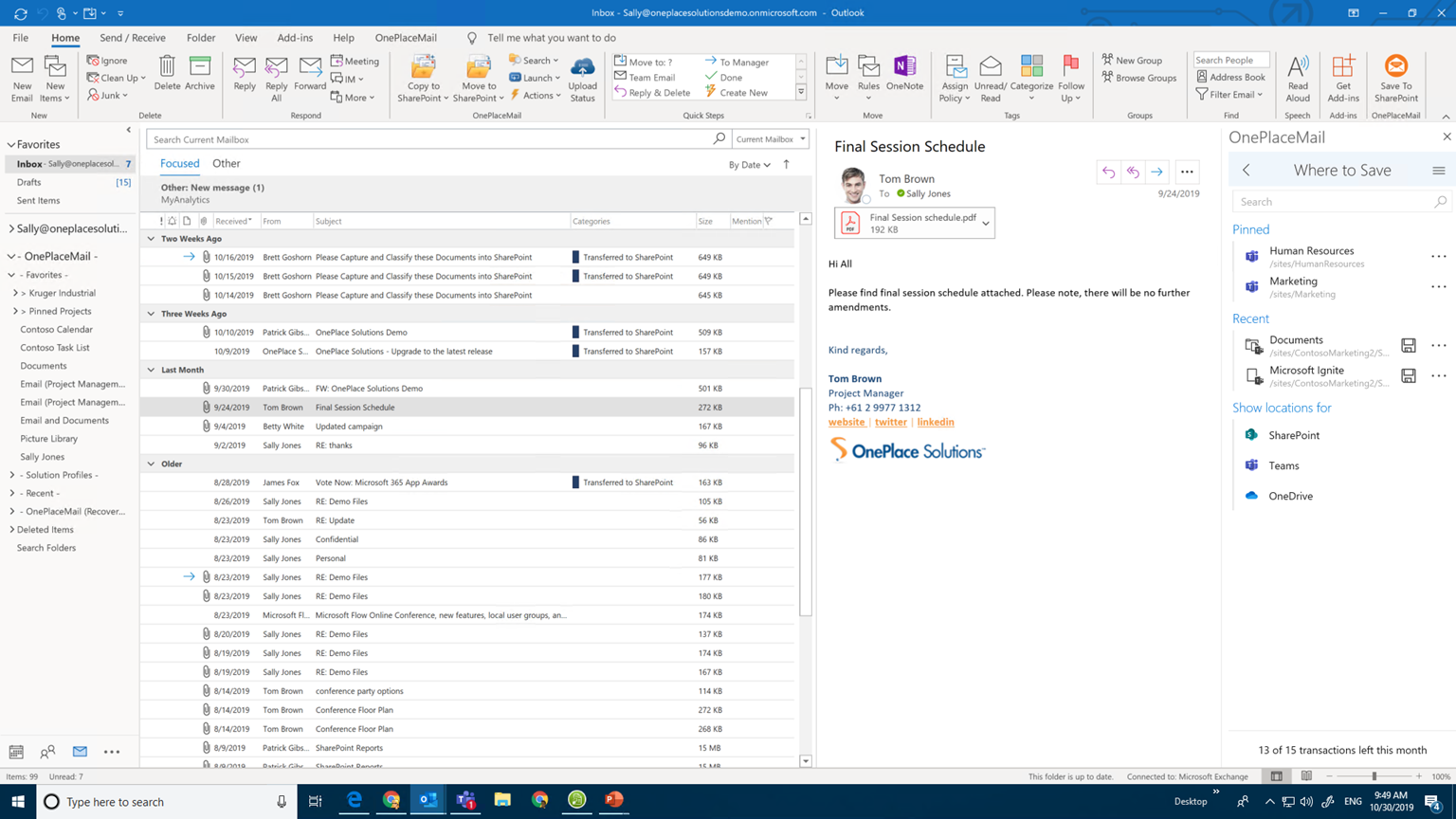Open the website link in signature
This screenshot has height=819, width=1456.
[x=846, y=422]
